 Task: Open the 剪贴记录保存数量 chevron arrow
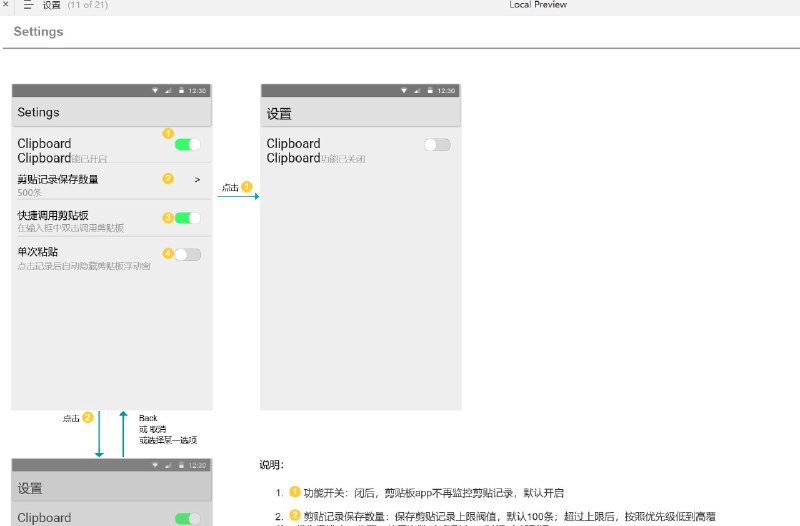[197, 180]
